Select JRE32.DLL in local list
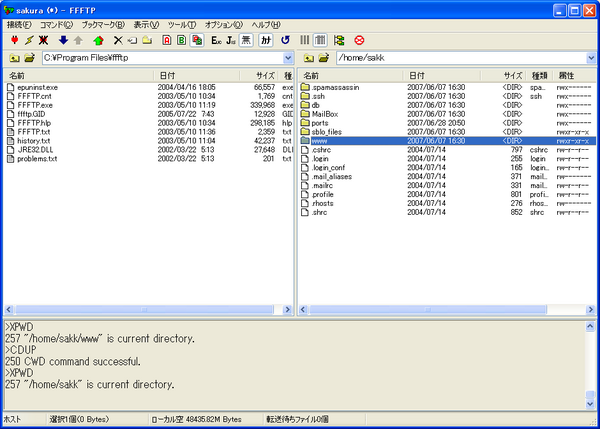Screen dimensions: 600x429 click(x=35, y=150)
